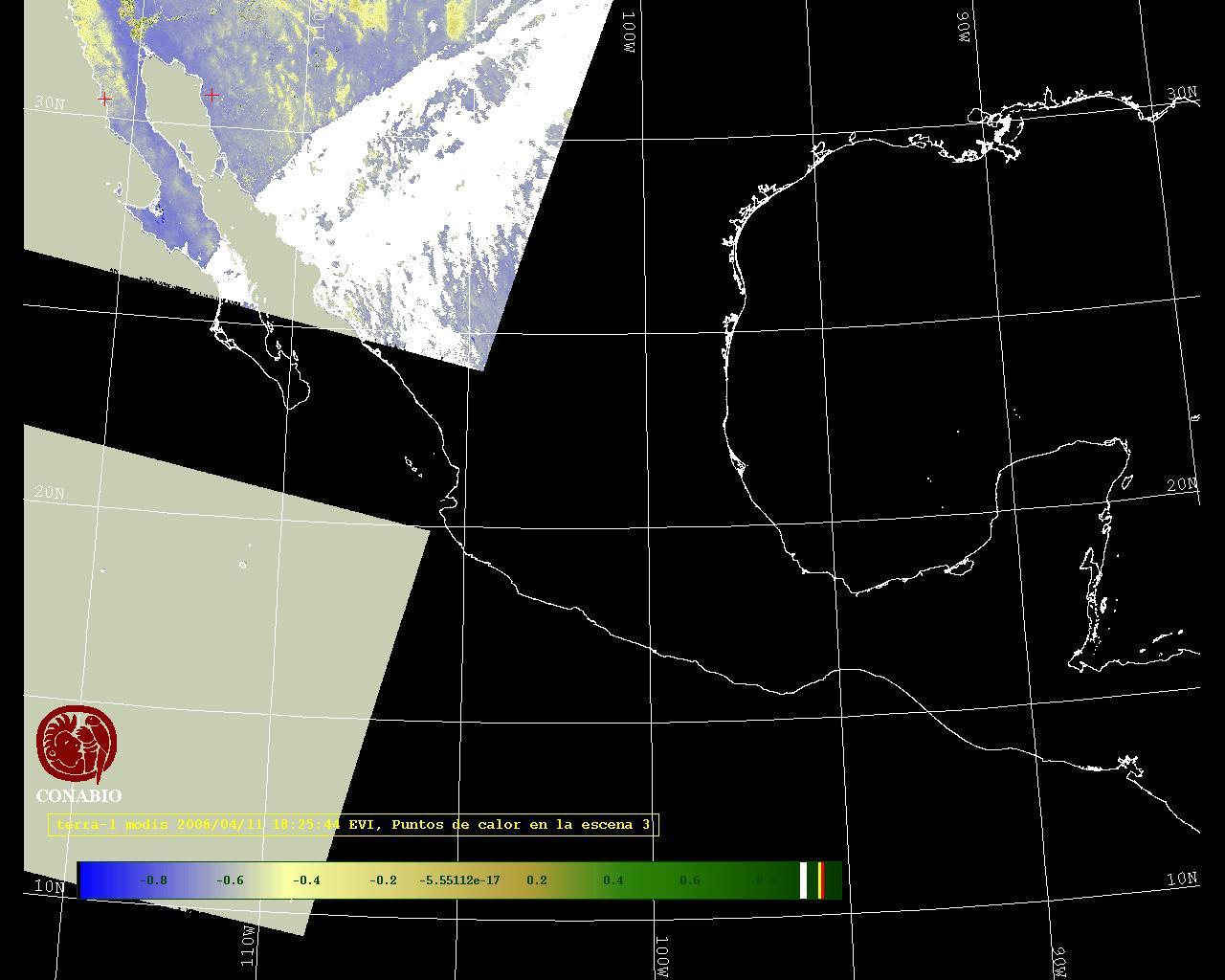Click the 20N latitude label at right edge
1225x980 pixels.
[1183, 485]
